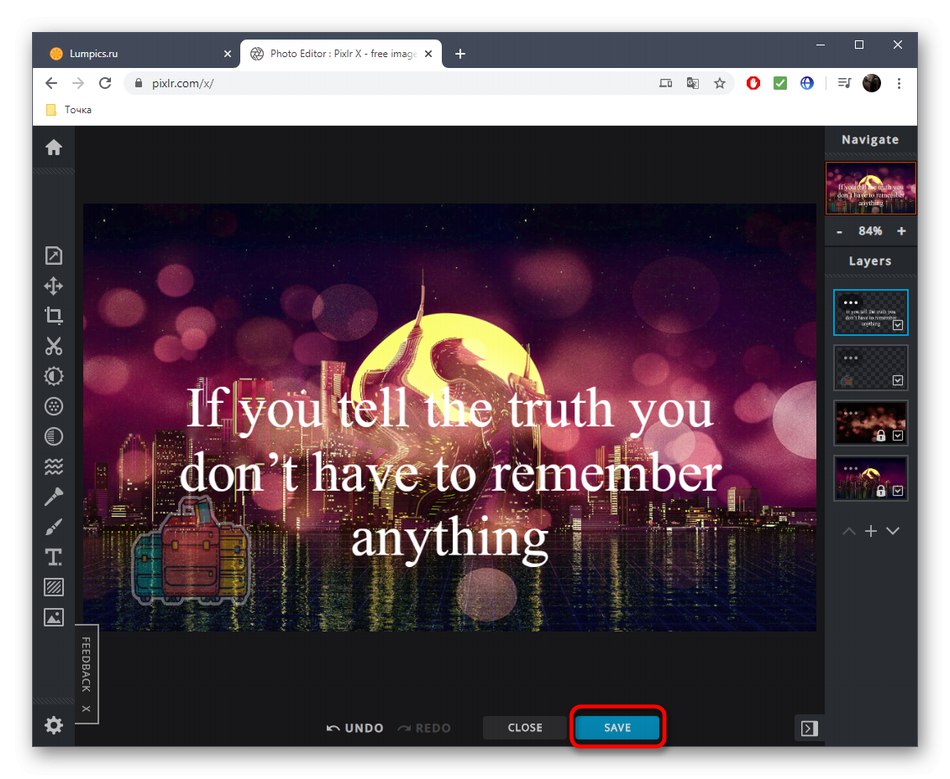The height and width of the screenshot is (779, 950).
Task: Dismiss the Feedback tab with X
Action: pyautogui.click(x=86, y=709)
